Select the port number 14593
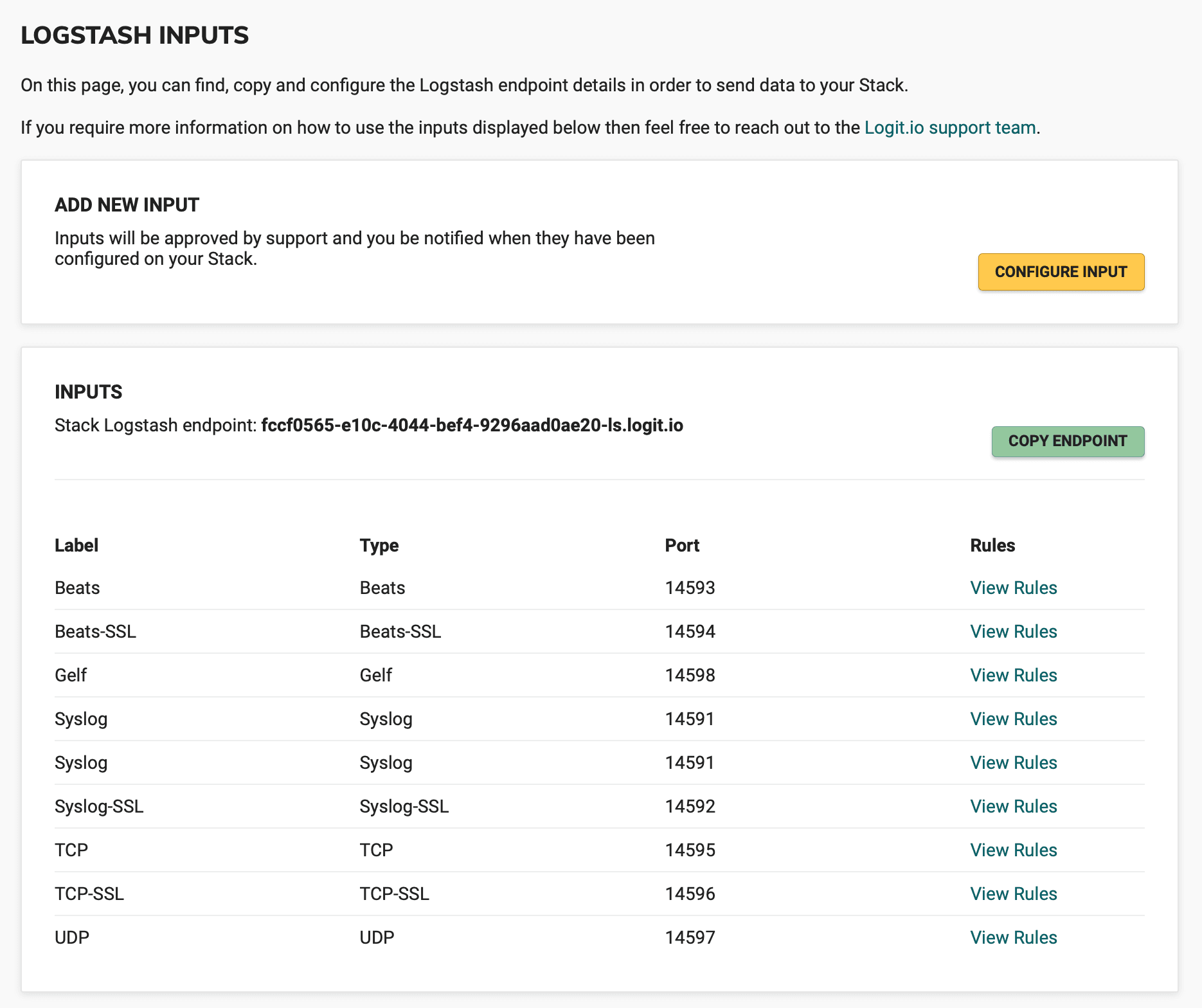Screen dimensions: 1202x1008 click(690, 588)
